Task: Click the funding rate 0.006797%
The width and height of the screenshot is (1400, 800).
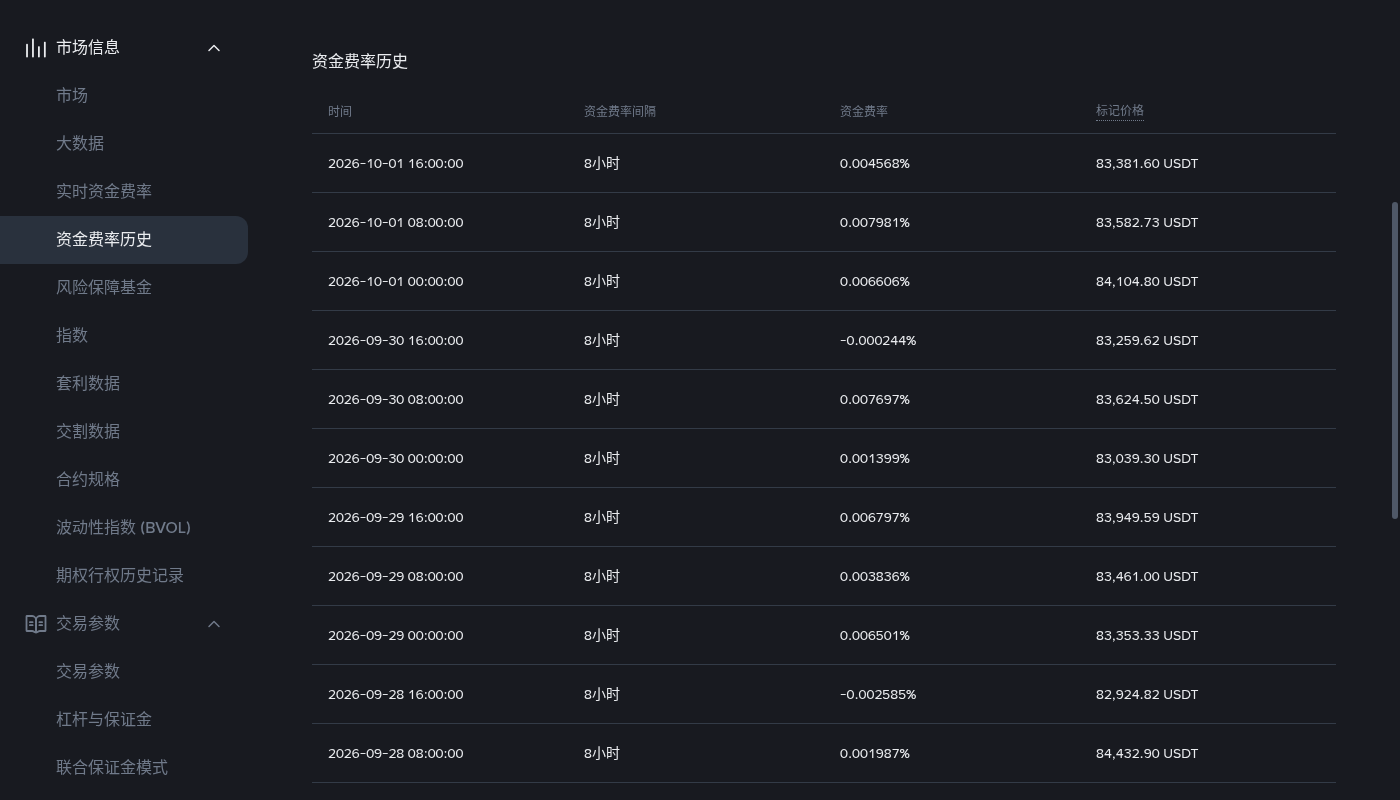Action: pos(875,518)
